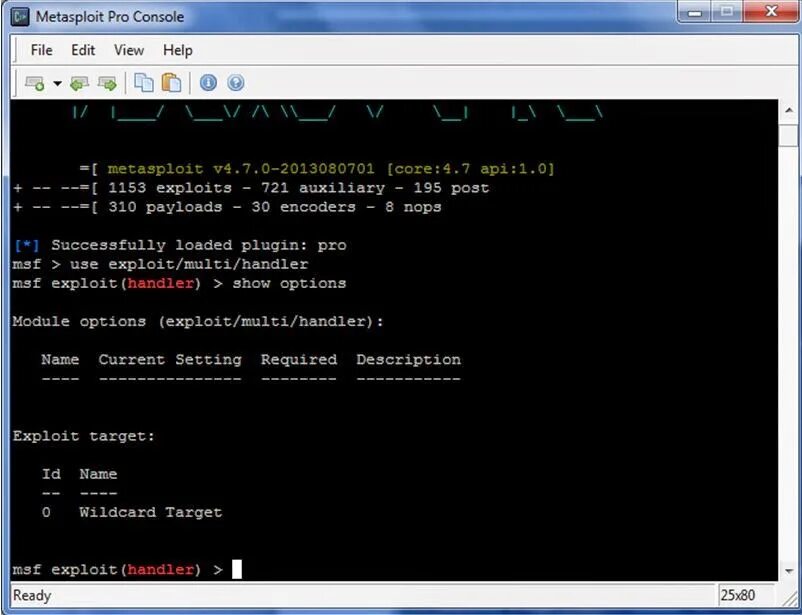Click the Copy toolbar icon
Viewport: 802px width, 615px height.
click(x=144, y=82)
